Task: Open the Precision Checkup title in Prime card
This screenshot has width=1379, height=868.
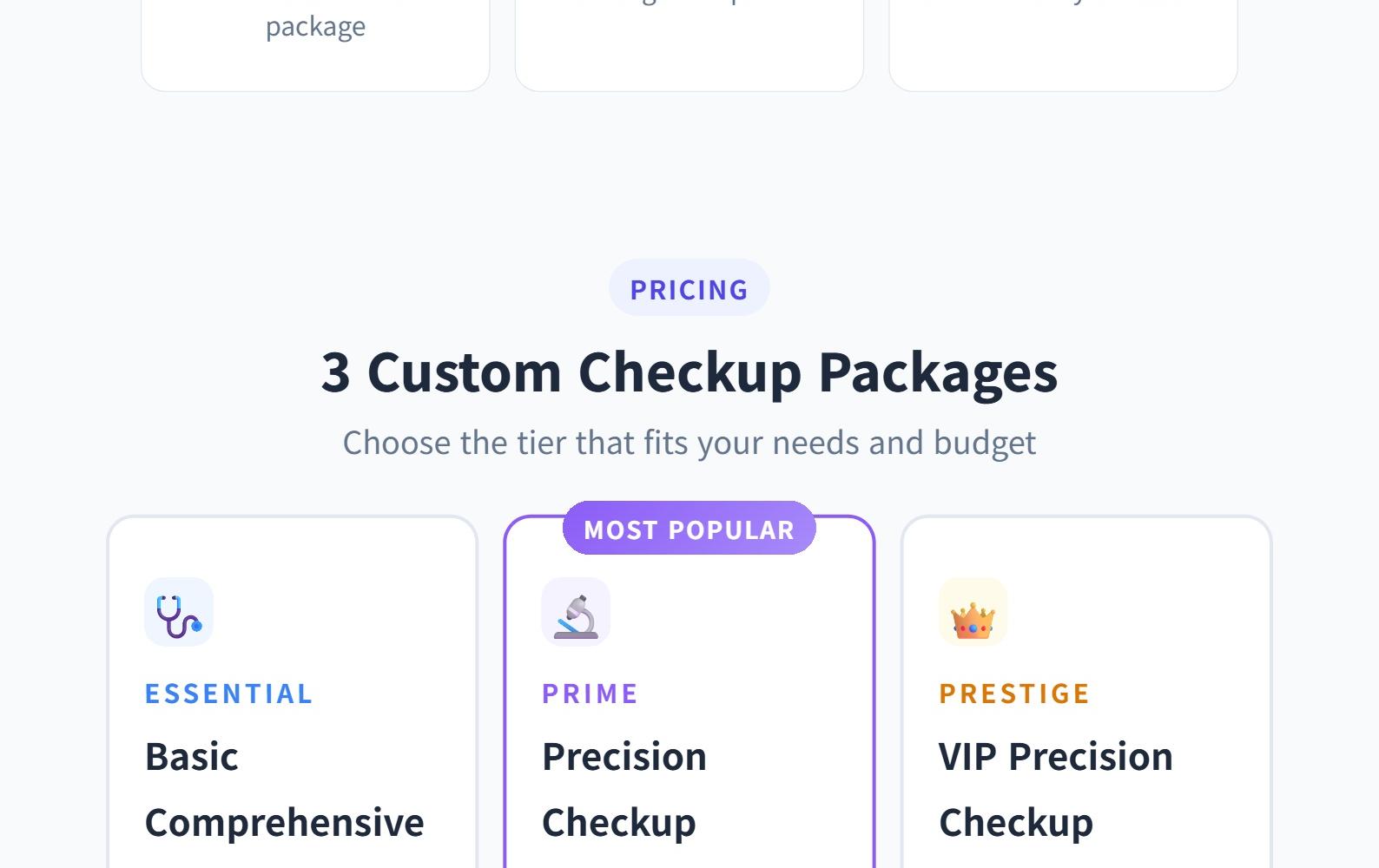Action: (x=624, y=789)
